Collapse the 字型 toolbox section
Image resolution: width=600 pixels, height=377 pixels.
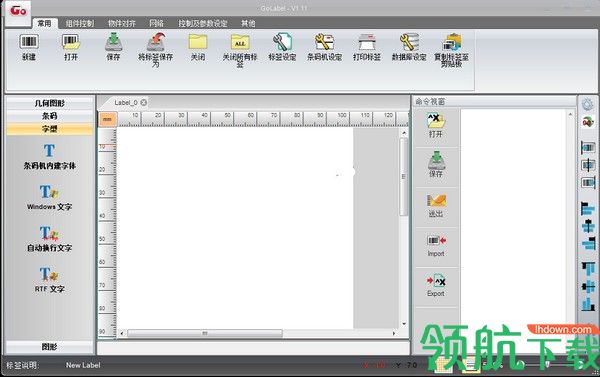tap(49, 129)
